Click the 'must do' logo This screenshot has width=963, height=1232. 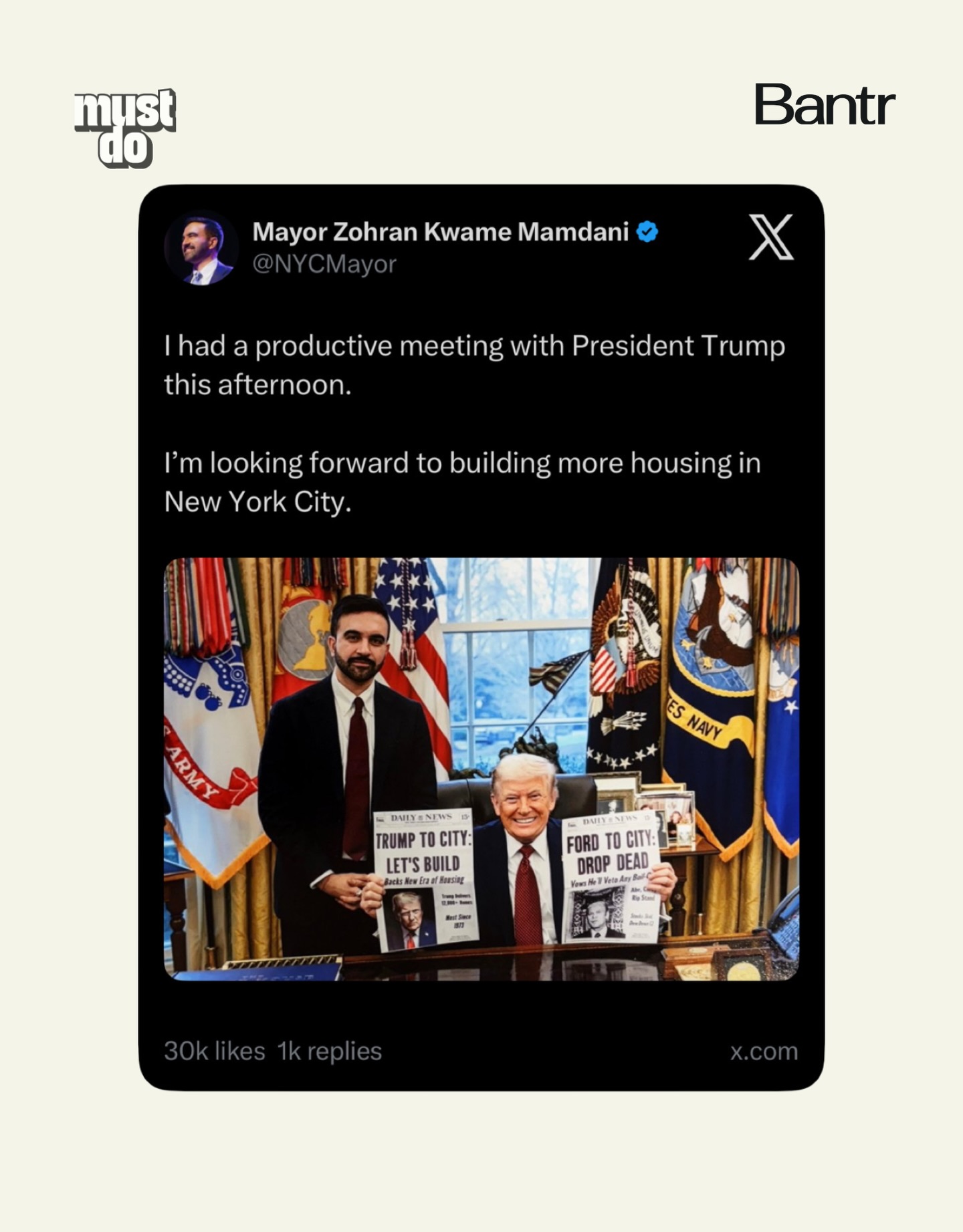(125, 127)
